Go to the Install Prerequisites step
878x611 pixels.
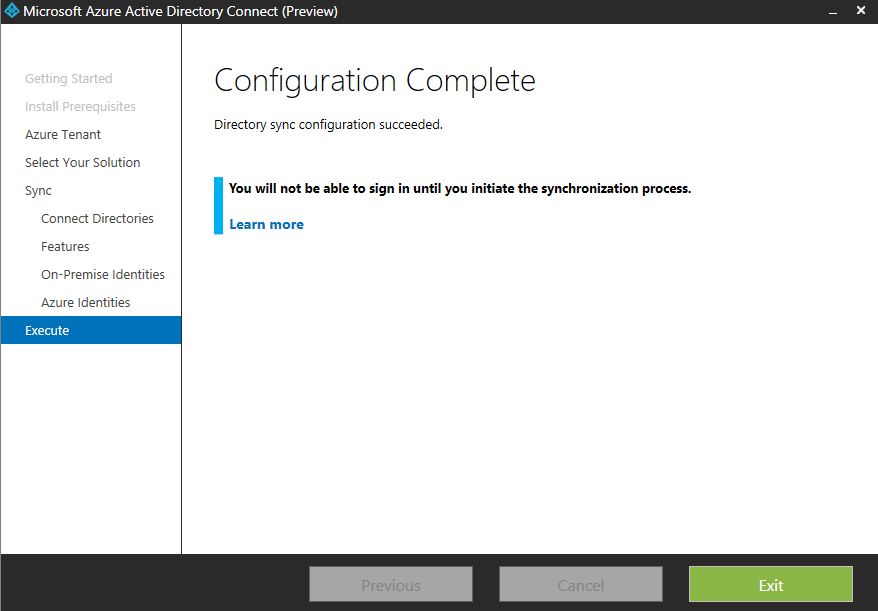click(x=80, y=107)
